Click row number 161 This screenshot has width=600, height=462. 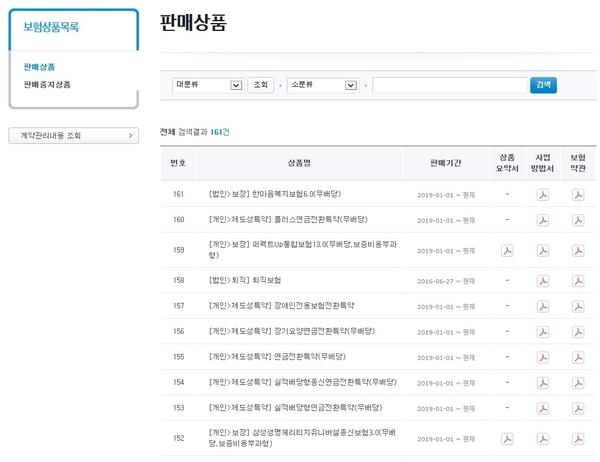pos(178,194)
